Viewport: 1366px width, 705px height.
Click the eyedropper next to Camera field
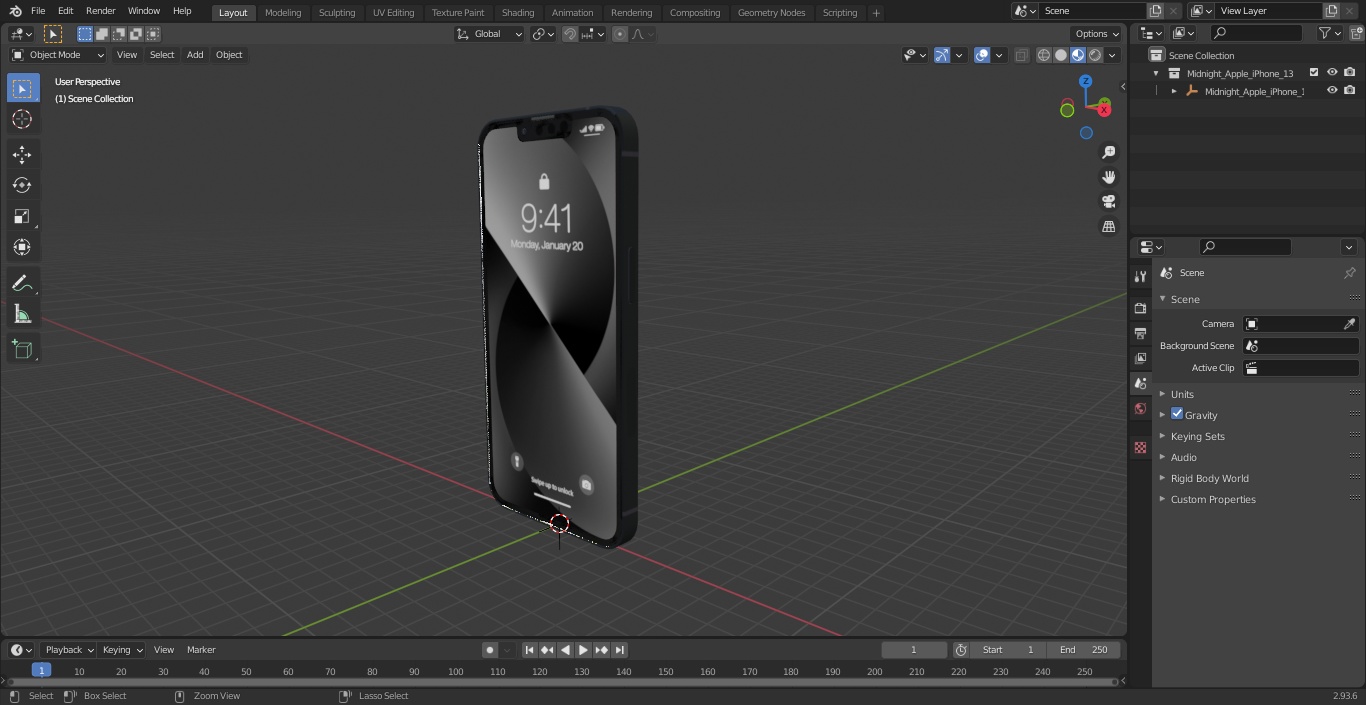tap(1349, 324)
